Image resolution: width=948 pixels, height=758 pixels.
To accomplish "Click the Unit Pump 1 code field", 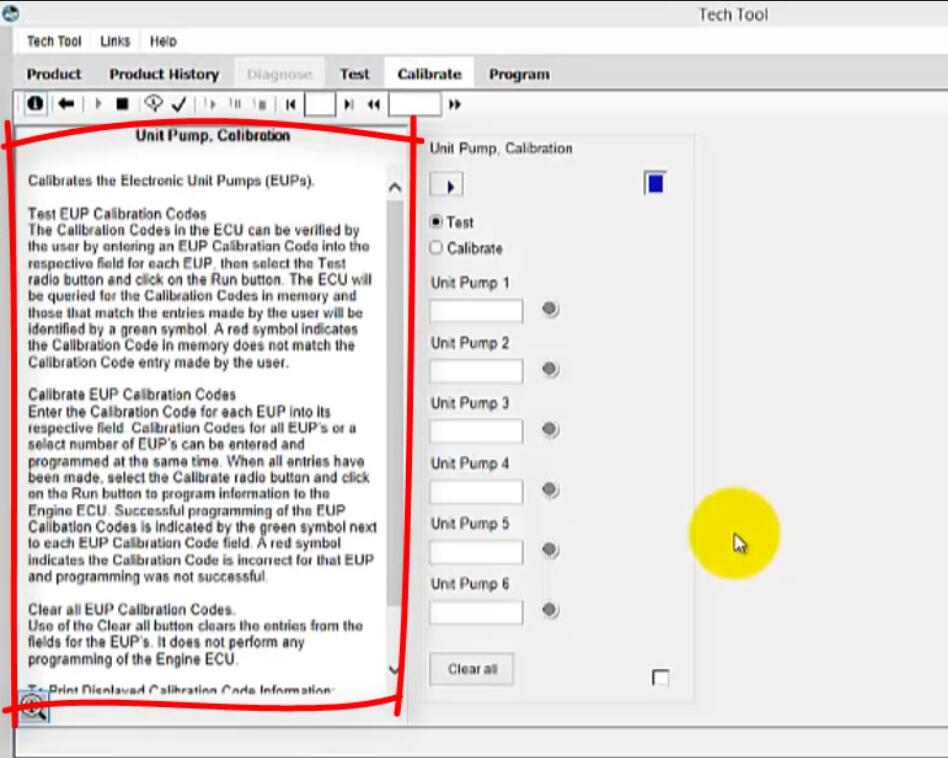I will coord(476,311).
